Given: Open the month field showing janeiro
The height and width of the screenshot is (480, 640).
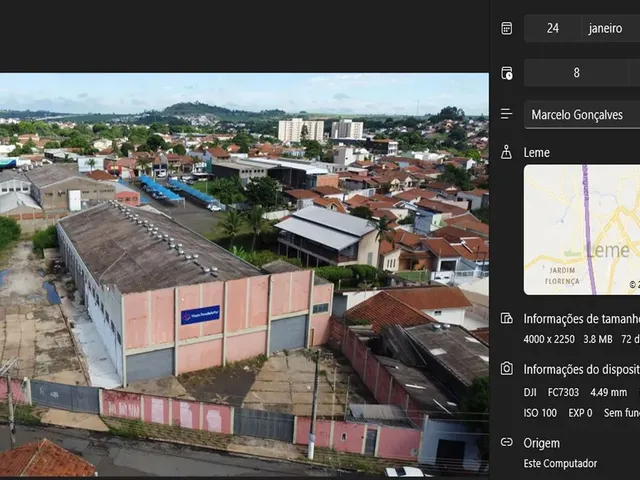Looking at the screenshot, I should (x=611, y=29).
